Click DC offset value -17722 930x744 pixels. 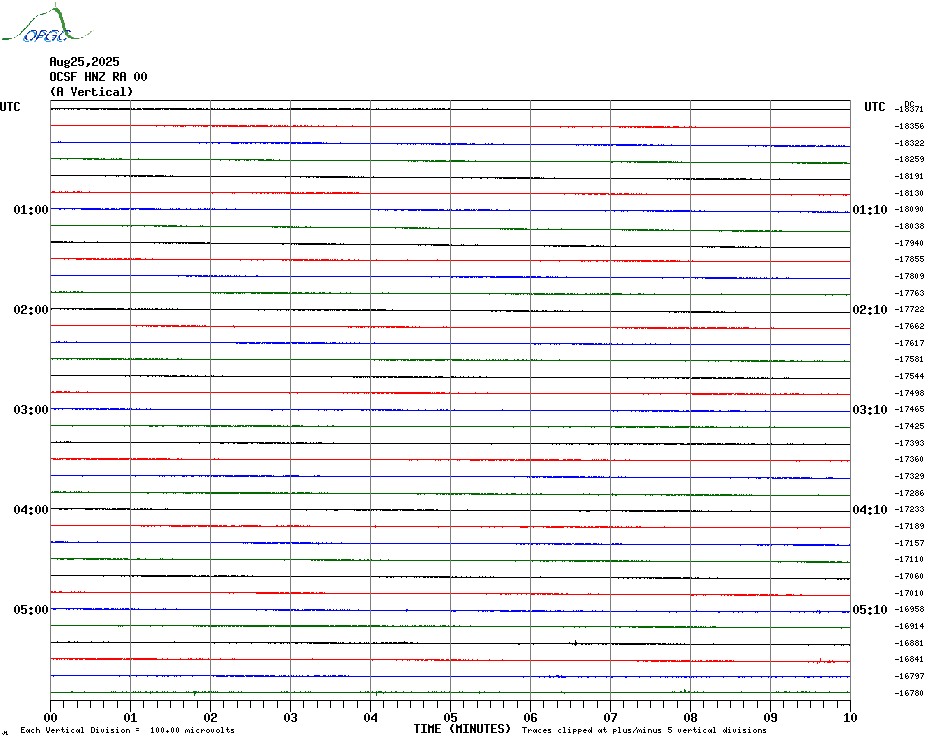[x=909, y=309]
